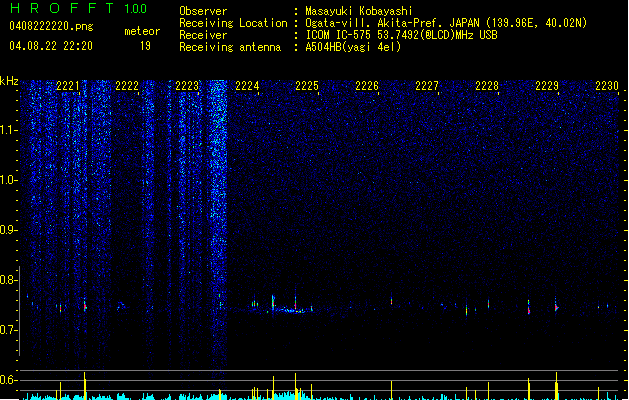
Task: Click the 0.6 kHz axis label
Action: (9, 380)
